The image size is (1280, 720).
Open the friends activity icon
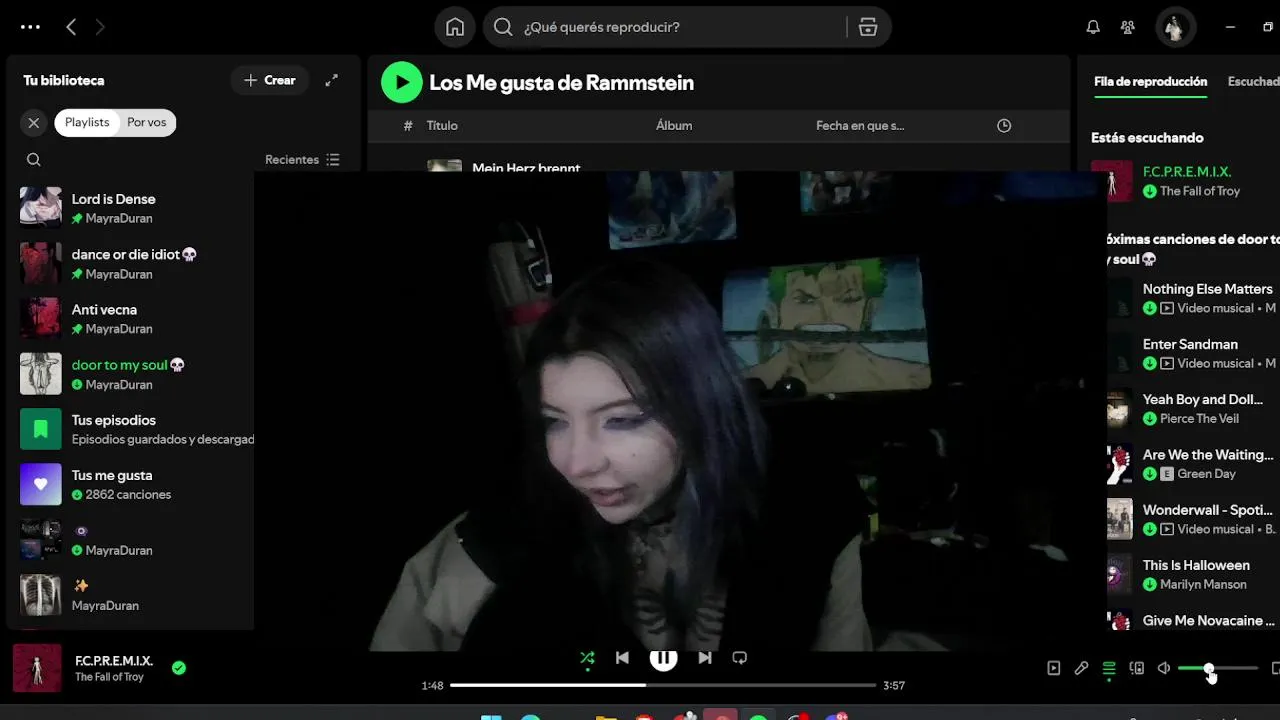(x=1128, y=28)
